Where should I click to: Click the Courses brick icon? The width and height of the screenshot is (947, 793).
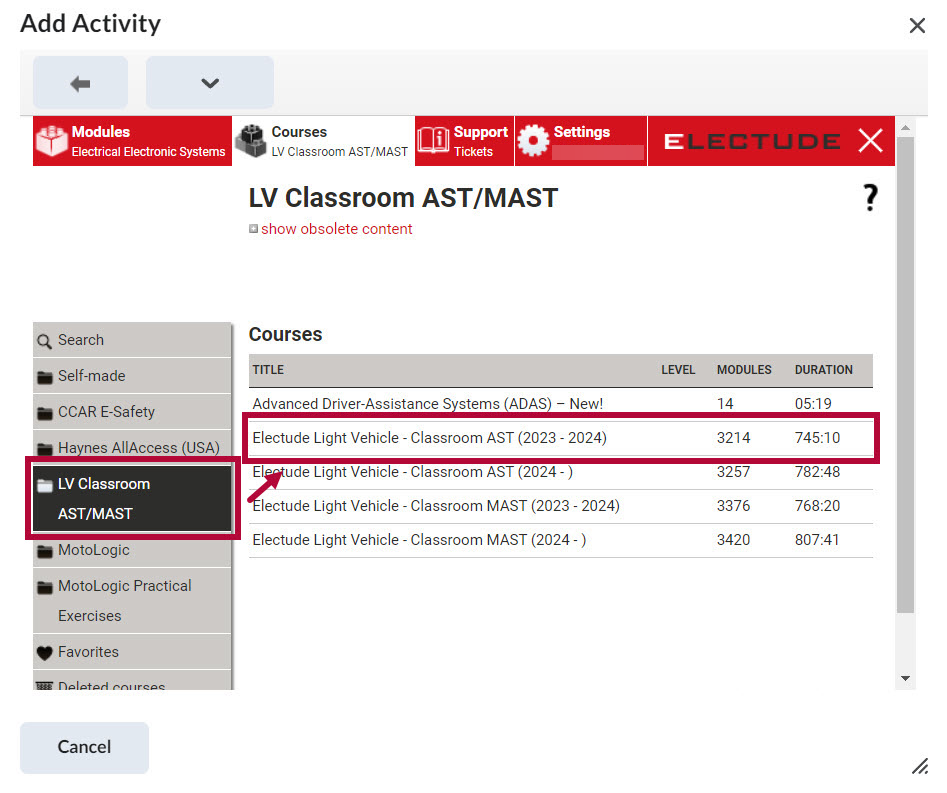point(251,141)
